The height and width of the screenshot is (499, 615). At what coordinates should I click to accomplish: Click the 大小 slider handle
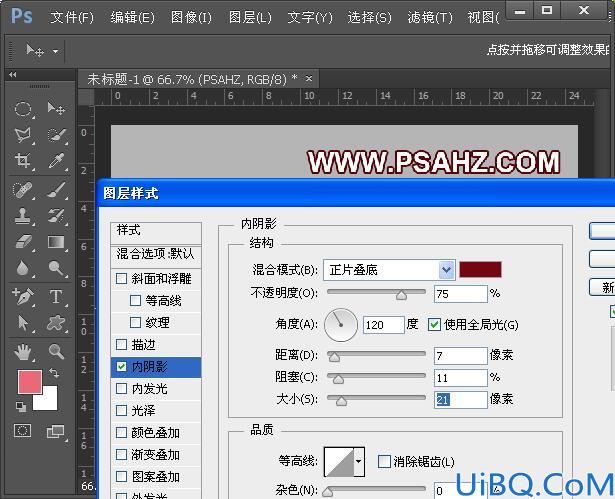pos(341,401)
